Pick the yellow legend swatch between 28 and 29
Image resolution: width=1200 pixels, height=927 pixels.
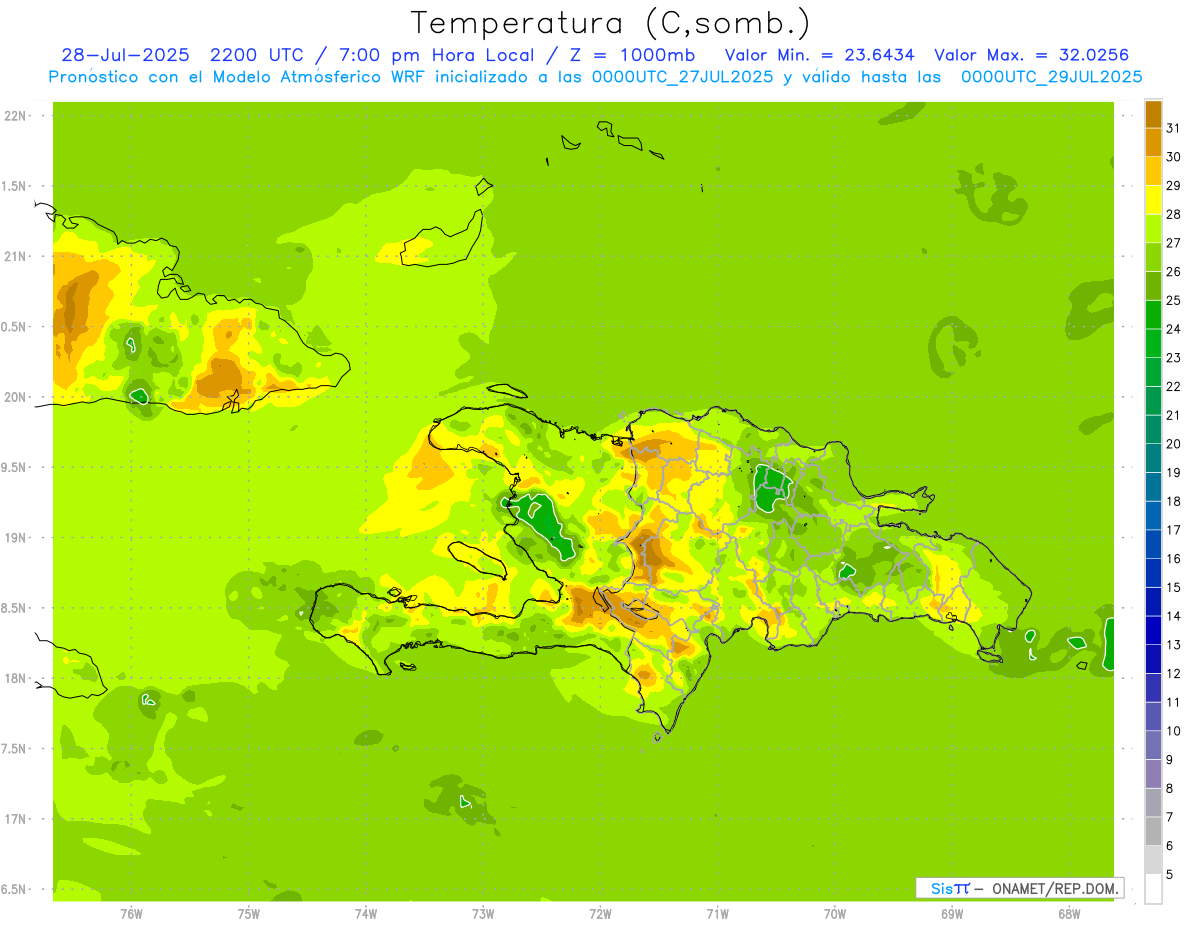coord(1153,200)
